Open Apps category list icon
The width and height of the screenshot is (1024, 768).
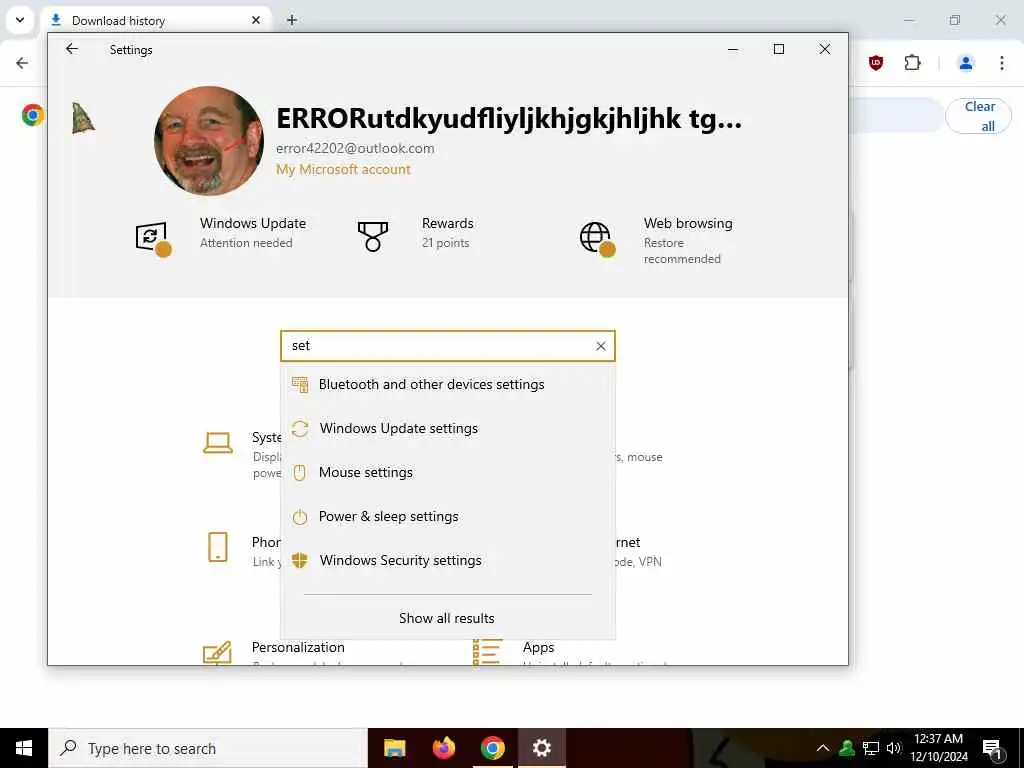487,652
